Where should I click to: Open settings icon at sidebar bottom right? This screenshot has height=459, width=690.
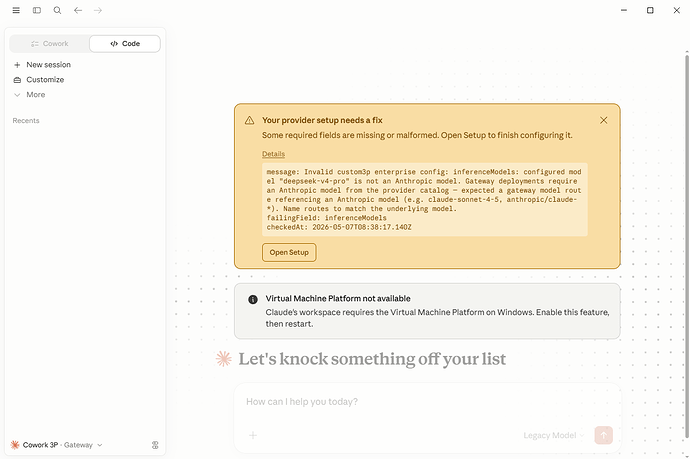155,445
